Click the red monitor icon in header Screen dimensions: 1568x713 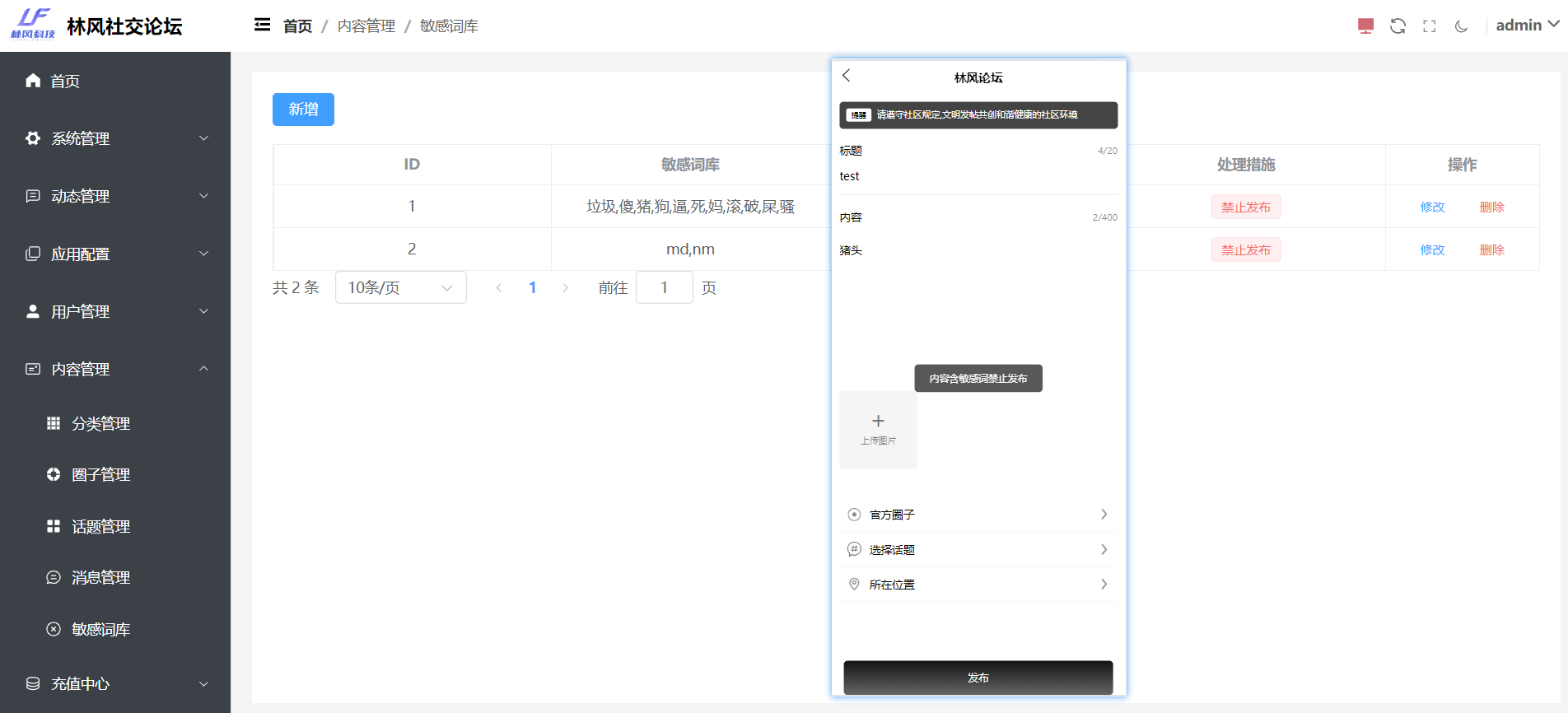pos(1365,26)
